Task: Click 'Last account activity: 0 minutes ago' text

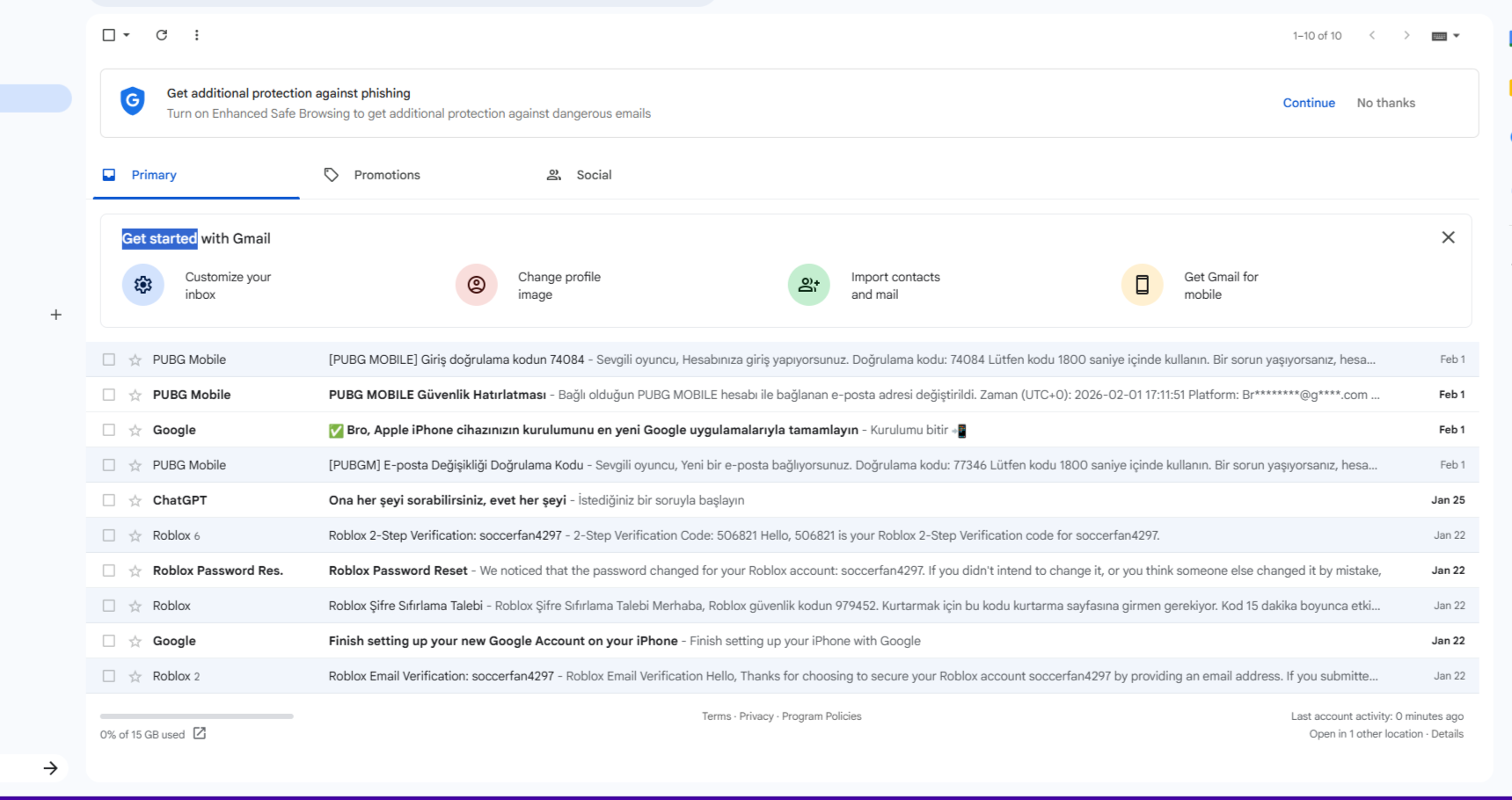Action: pyautogui.click(x=1377, y=716)
